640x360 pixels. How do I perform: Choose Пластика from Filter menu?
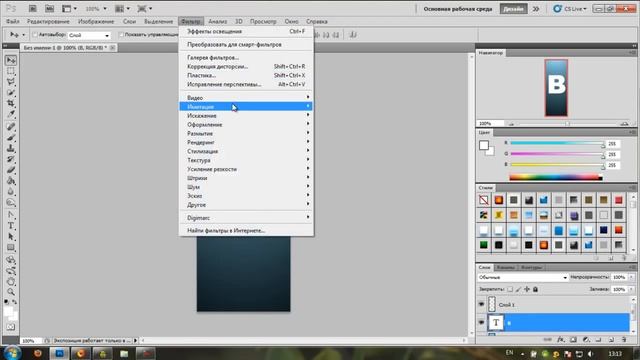[246, 76]
